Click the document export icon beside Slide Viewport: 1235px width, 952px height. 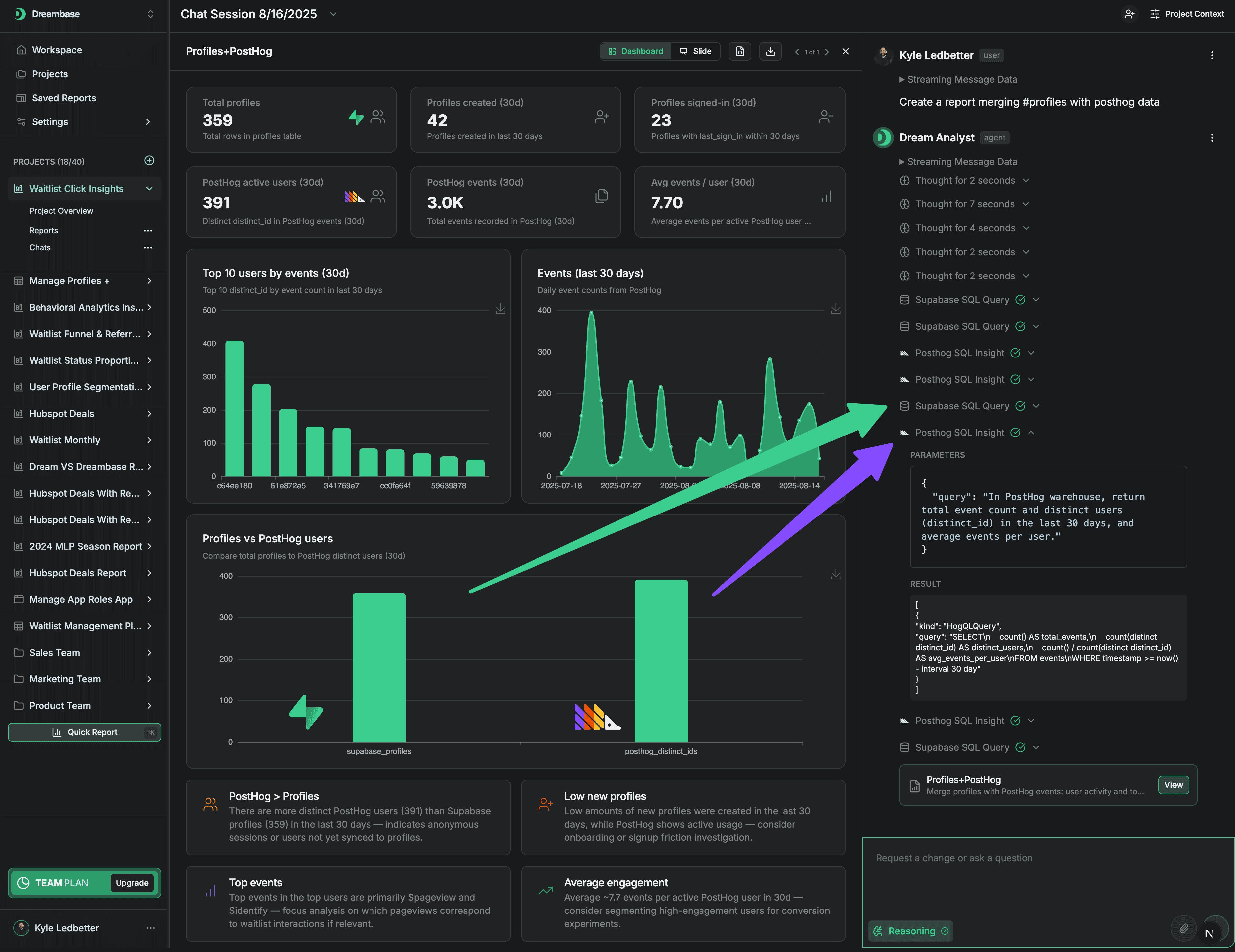(740, 51)
